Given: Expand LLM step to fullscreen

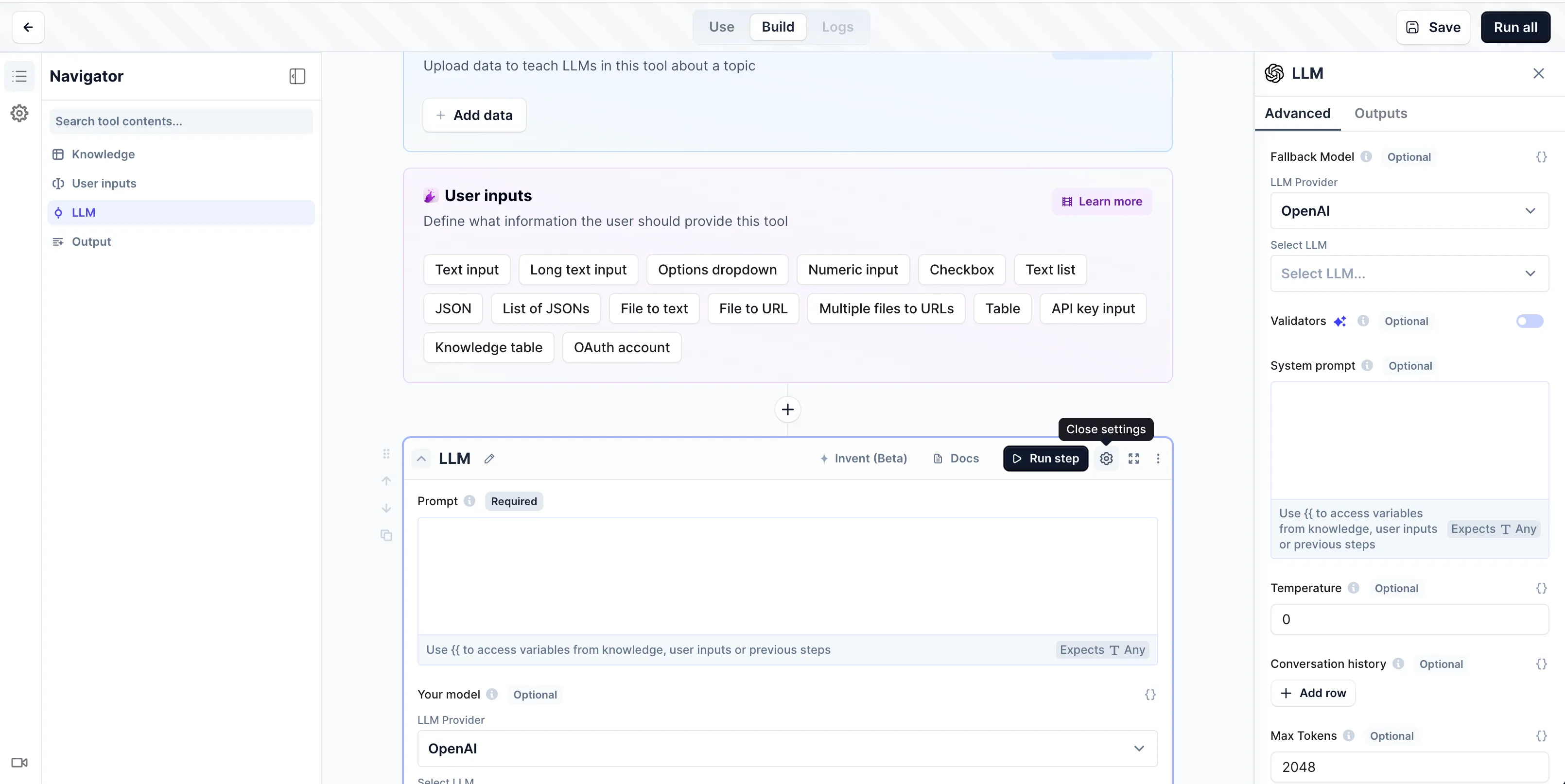Looking at the screenshot, I should click(1133, 459).
